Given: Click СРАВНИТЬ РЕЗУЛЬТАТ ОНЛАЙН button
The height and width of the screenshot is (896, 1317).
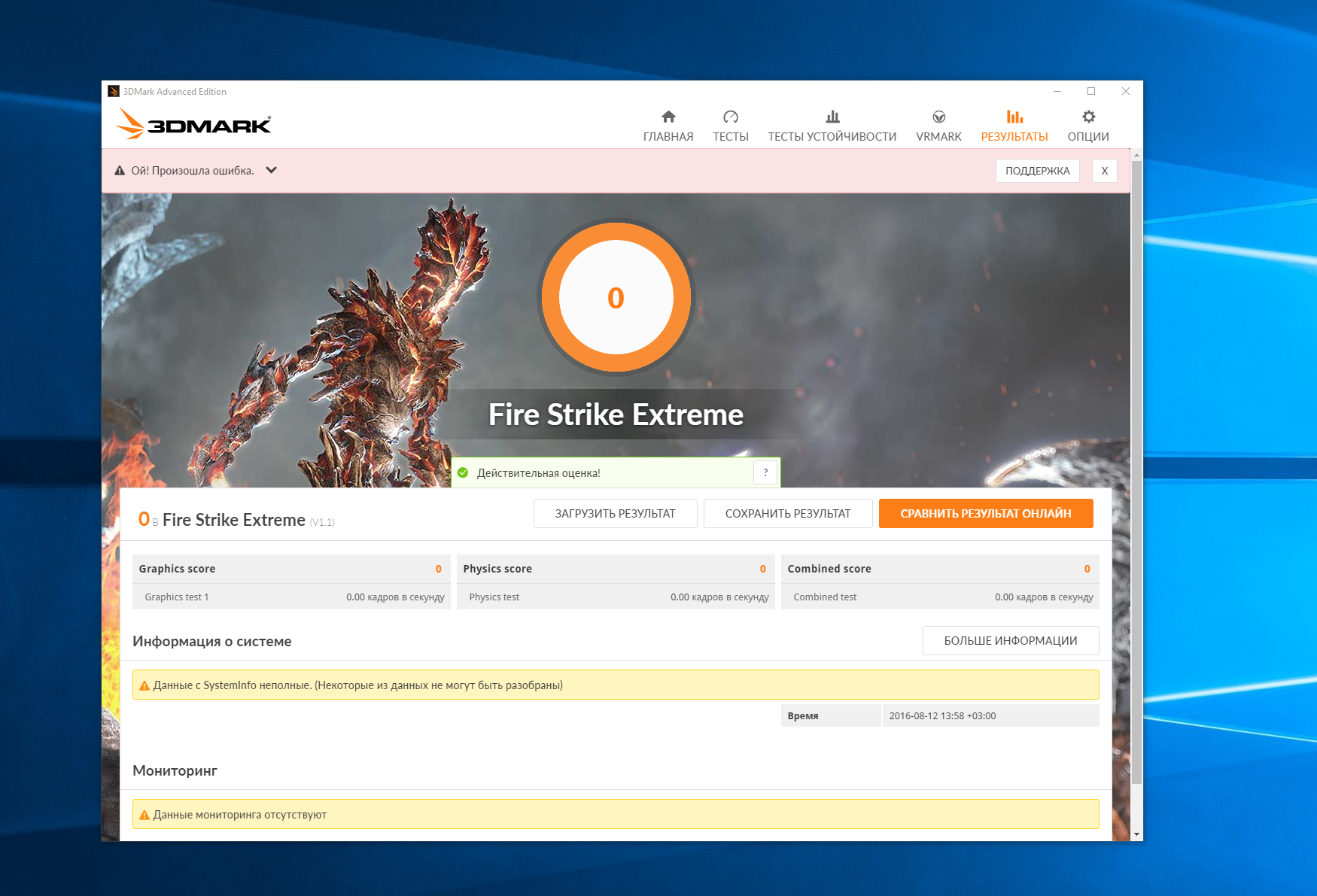Looking at the screenshot, I should (x=986, y=514).
